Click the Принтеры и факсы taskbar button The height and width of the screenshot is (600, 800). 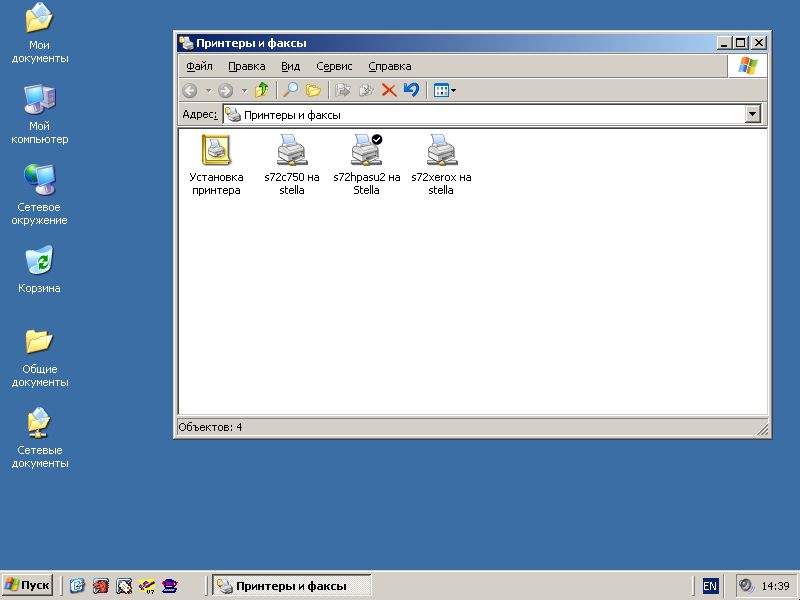pyautogui.click(x=291, y=585)
